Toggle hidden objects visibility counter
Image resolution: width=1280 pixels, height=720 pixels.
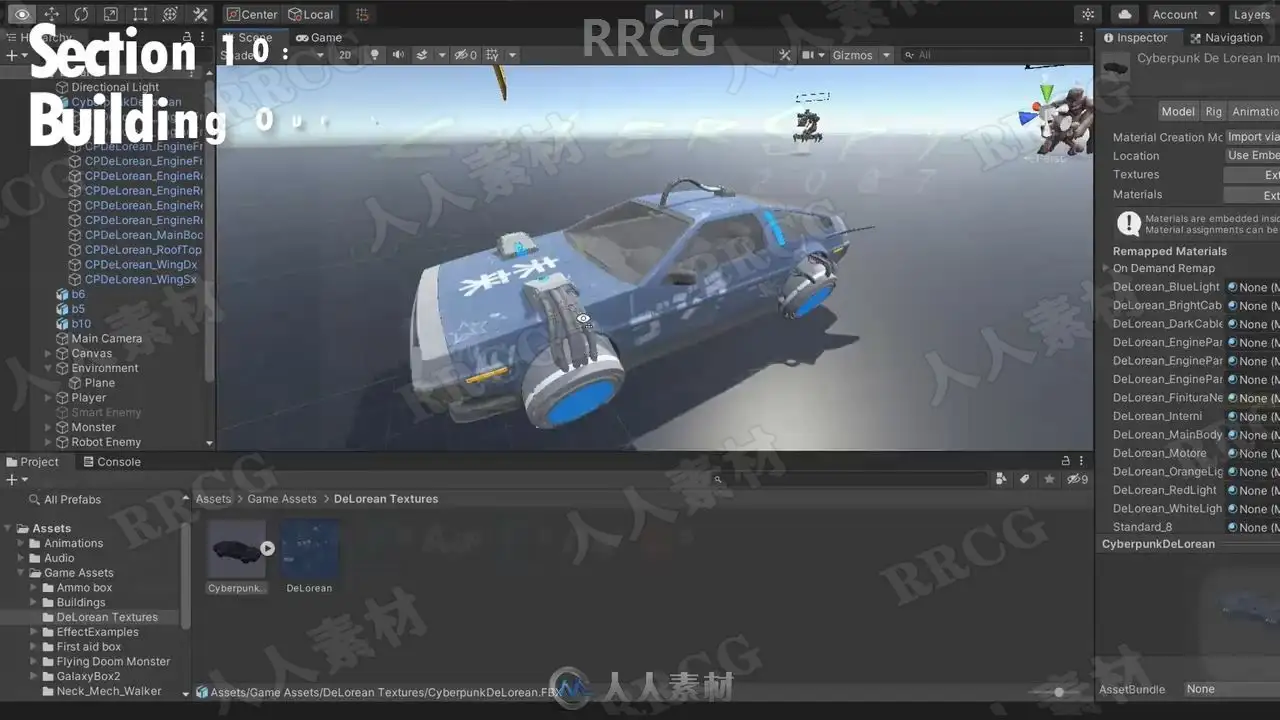click(465, 55)
